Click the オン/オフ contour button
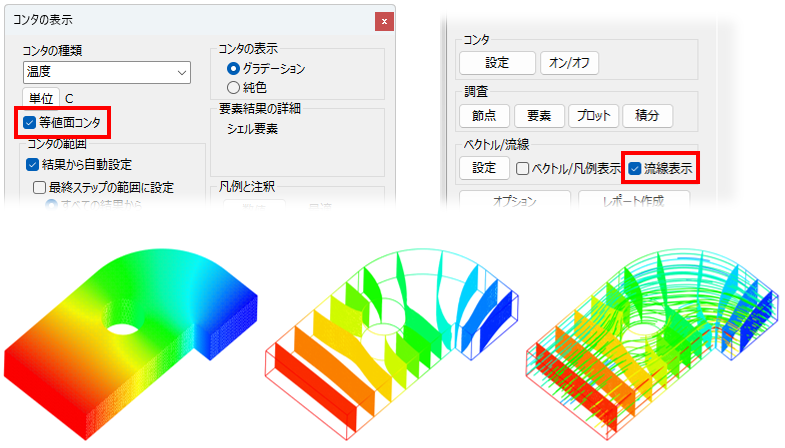Viewport: 785px width, 448px height. tap(569, 63)
